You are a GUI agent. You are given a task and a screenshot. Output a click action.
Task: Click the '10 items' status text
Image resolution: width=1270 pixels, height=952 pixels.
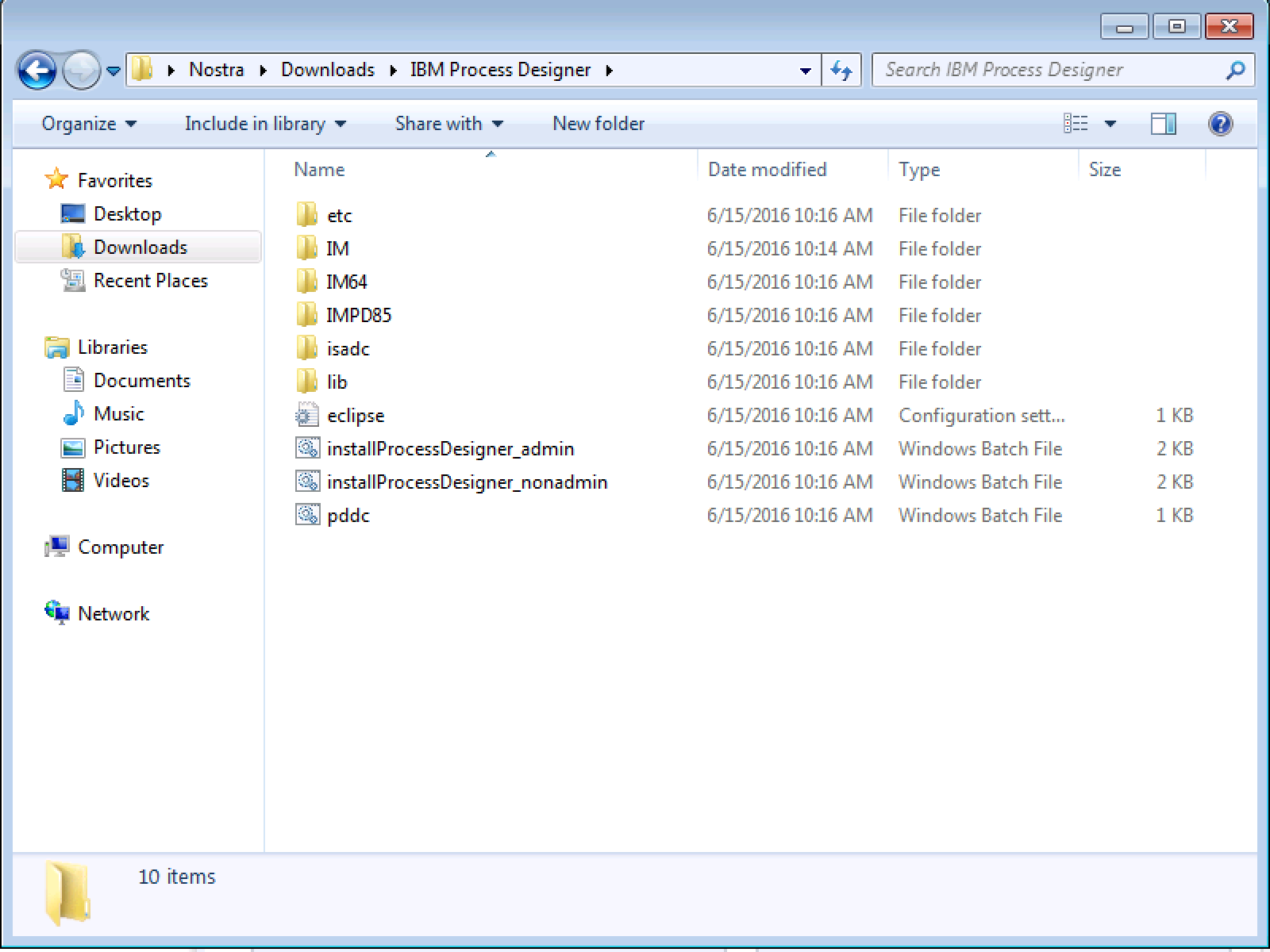click(x=177, y=877)
